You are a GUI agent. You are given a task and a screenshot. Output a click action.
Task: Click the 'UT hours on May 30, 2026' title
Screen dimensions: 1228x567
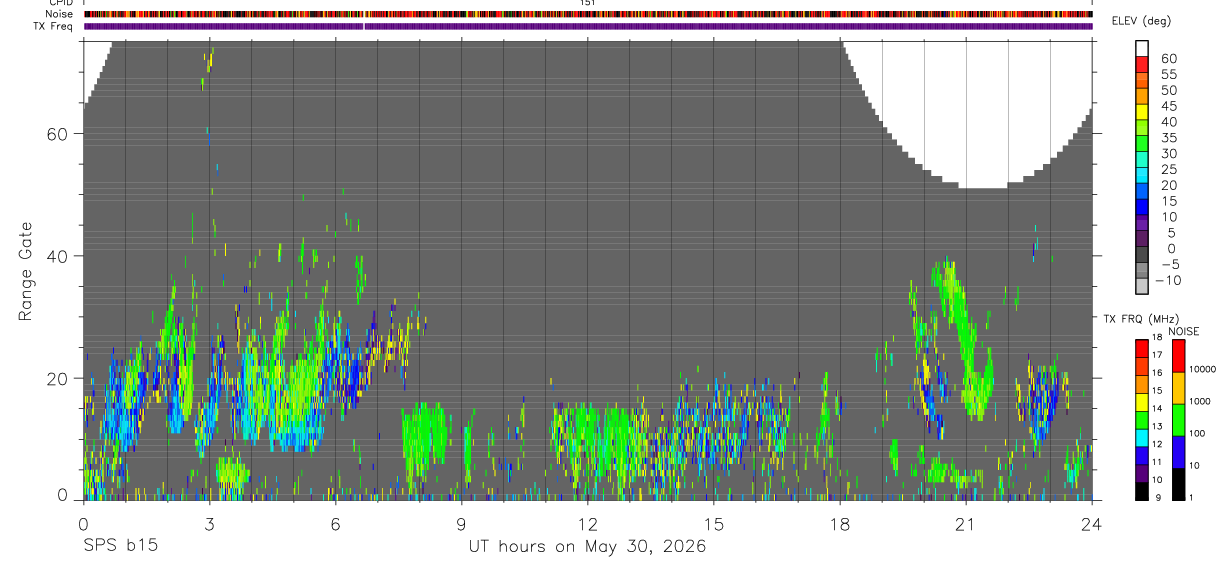(588, 547)
